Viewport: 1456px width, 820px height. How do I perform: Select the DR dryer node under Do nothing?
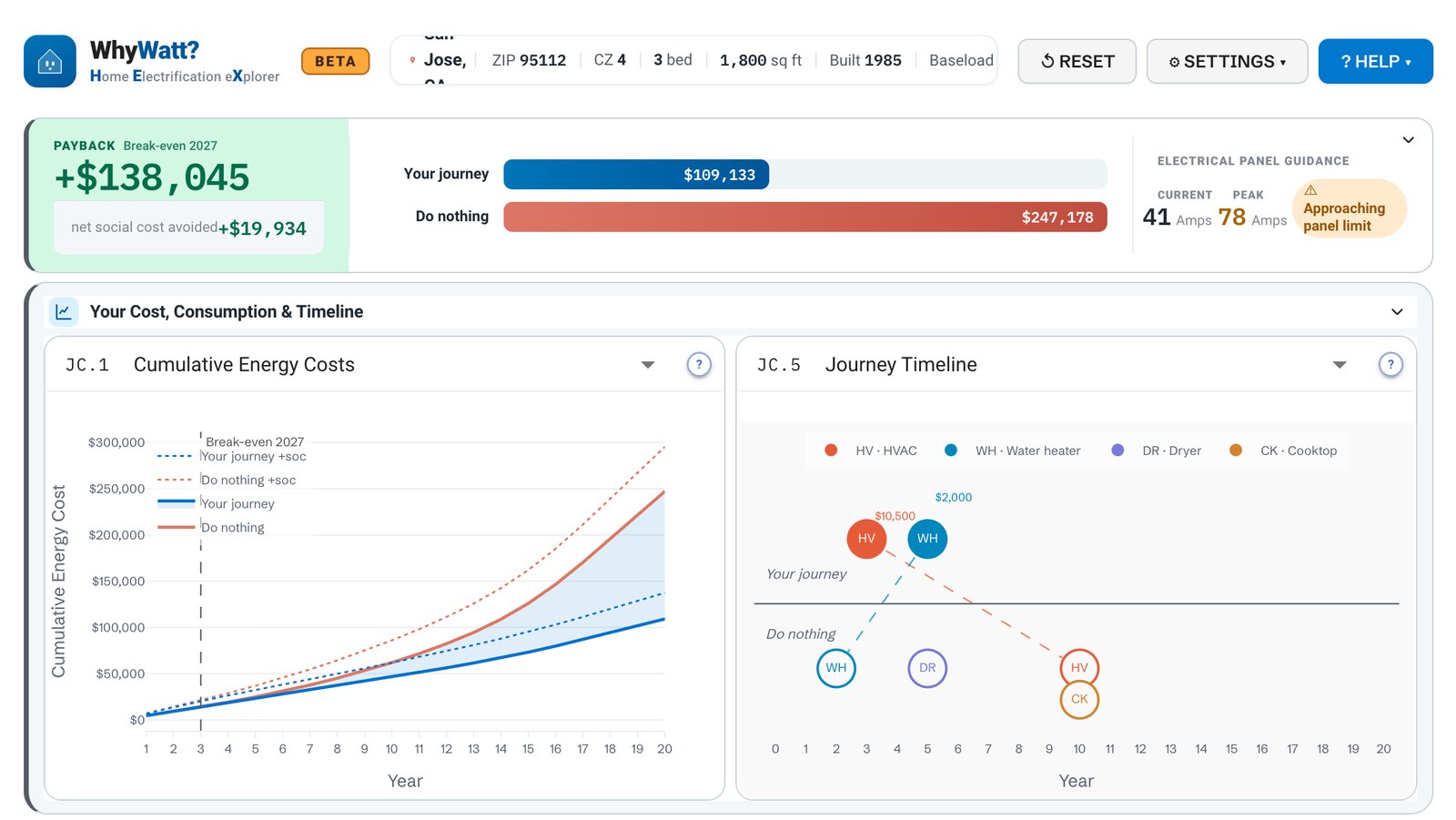[927, 668]
